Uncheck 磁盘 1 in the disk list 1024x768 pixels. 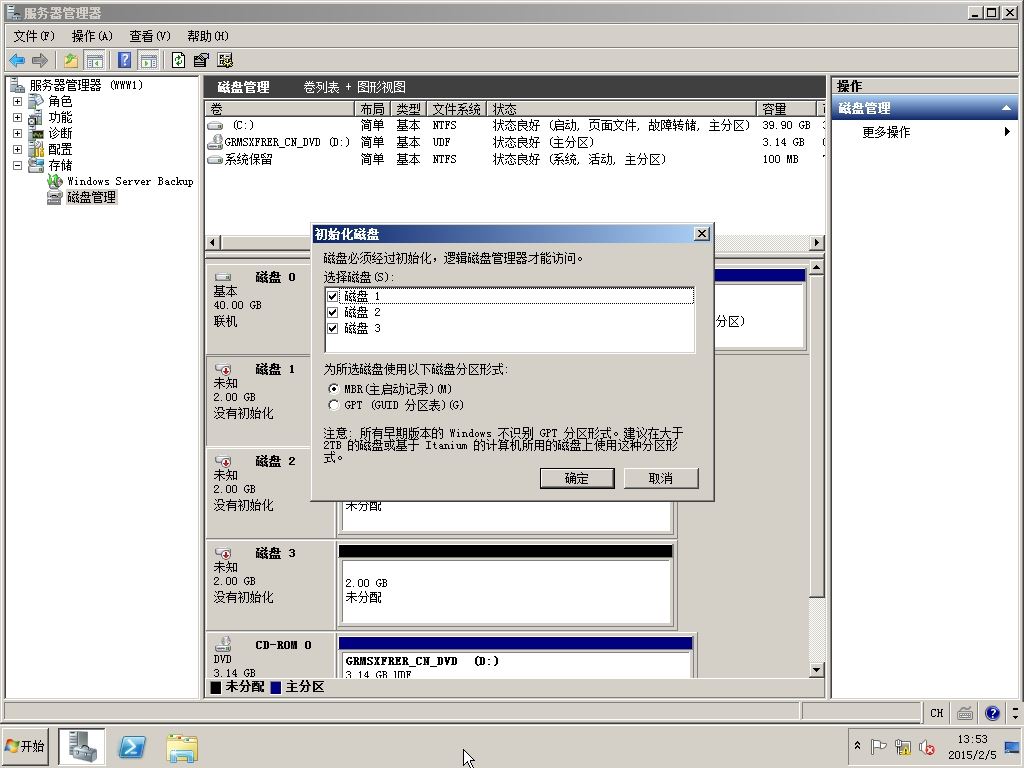point(332,296)
